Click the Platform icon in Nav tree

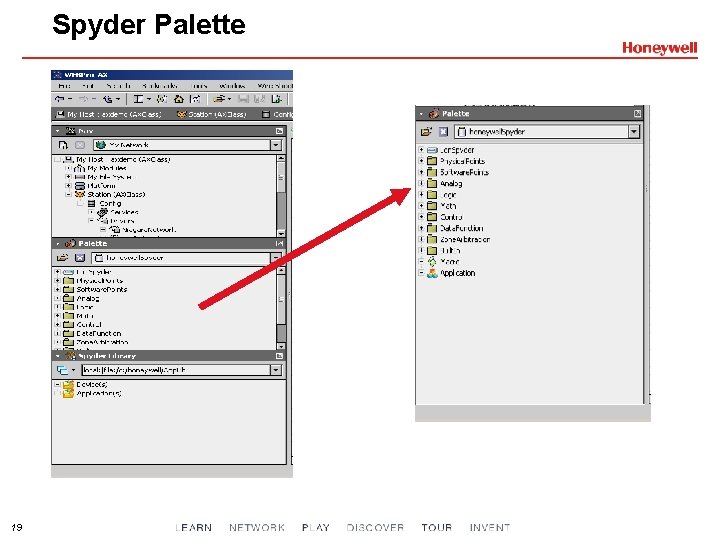point(80,186)
